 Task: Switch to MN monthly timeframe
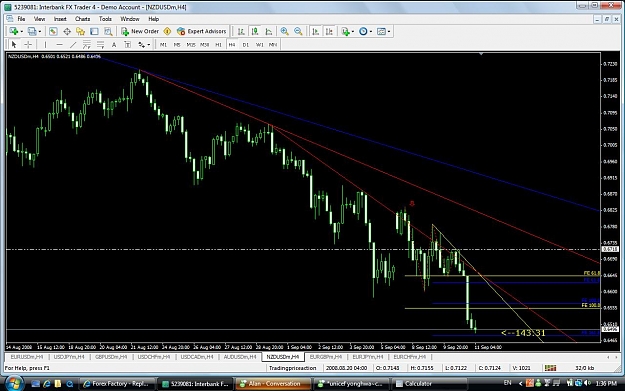[x=273, y=45]
